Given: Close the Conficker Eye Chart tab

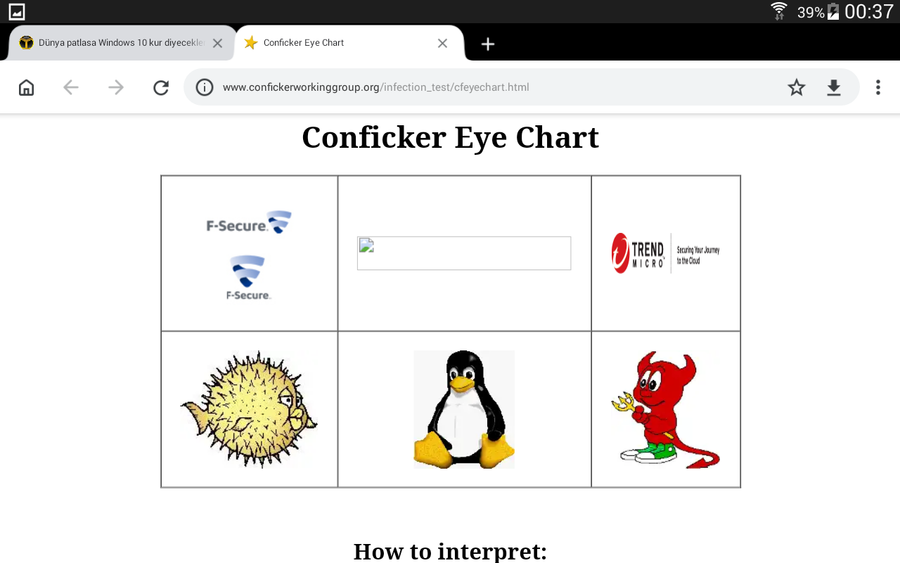Looking at the screenshot, I should (x=443, y=43).
